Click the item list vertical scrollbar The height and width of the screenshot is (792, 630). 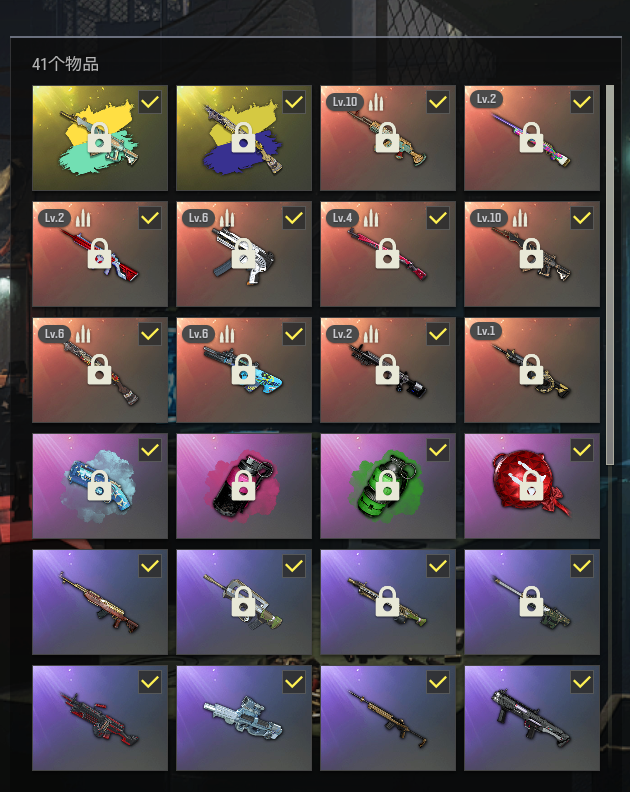pyautogui.click(x=610, y=275)
